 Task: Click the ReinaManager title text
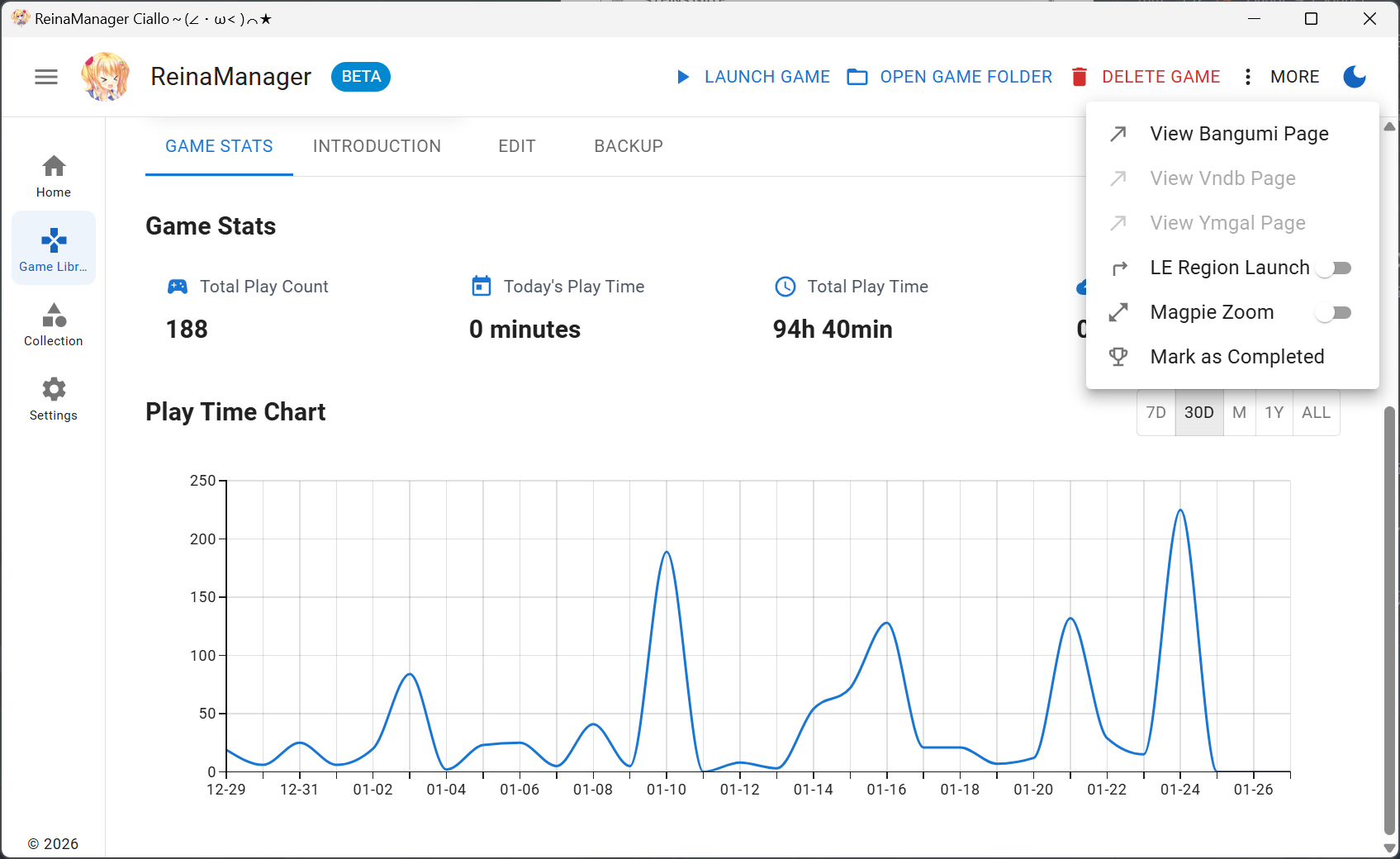click(x=231, y=77)
